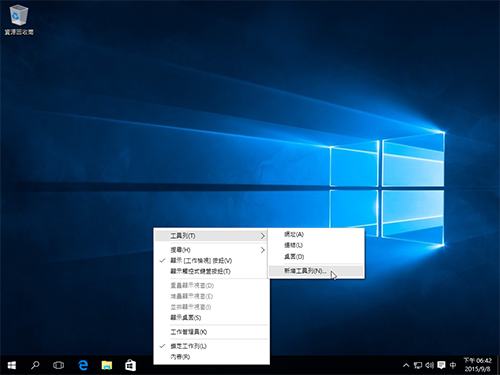
Task: Open the Action Center notification icon
Action: [441, 365]
